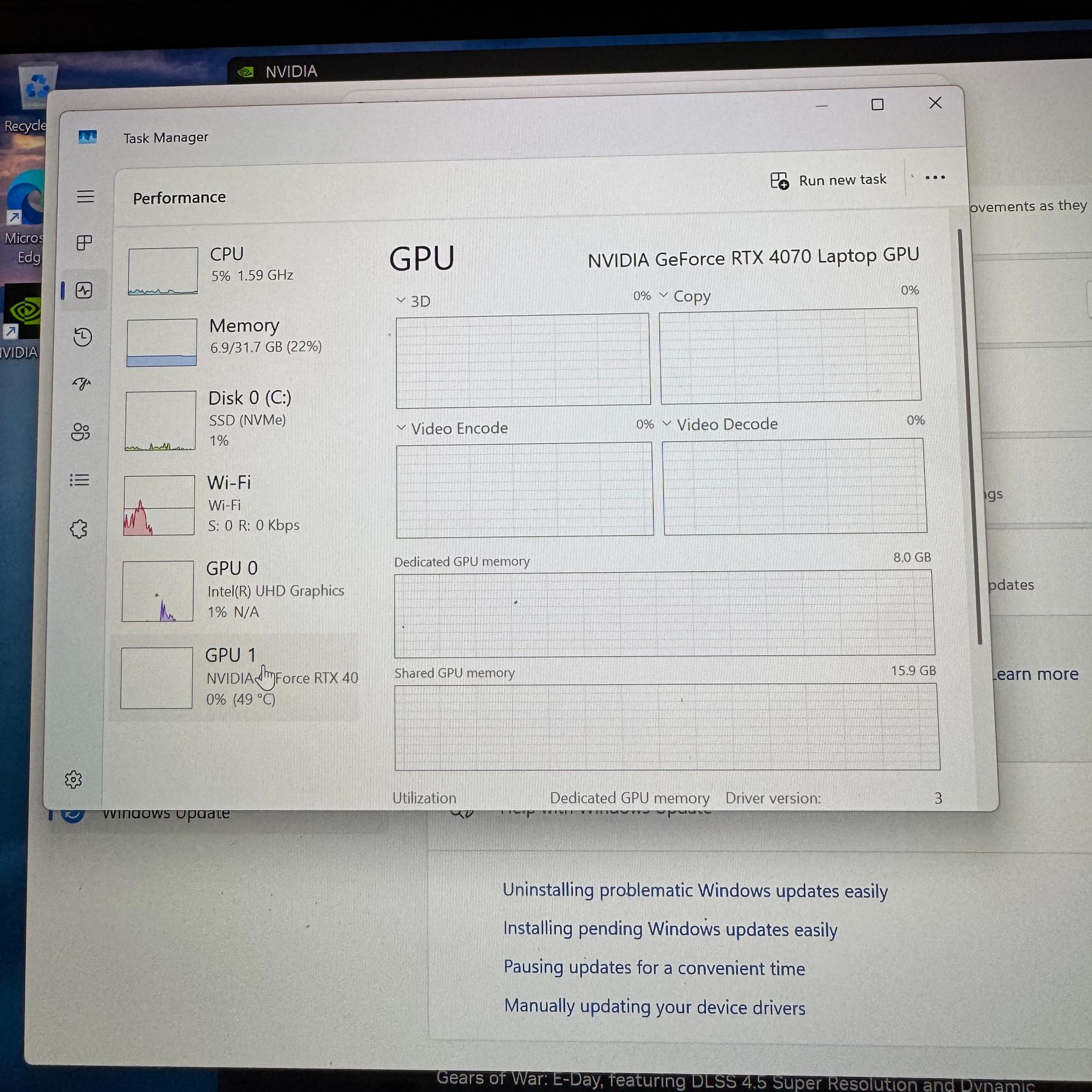Open the Task Manager hamburger navigation menu

click(85, 197)
